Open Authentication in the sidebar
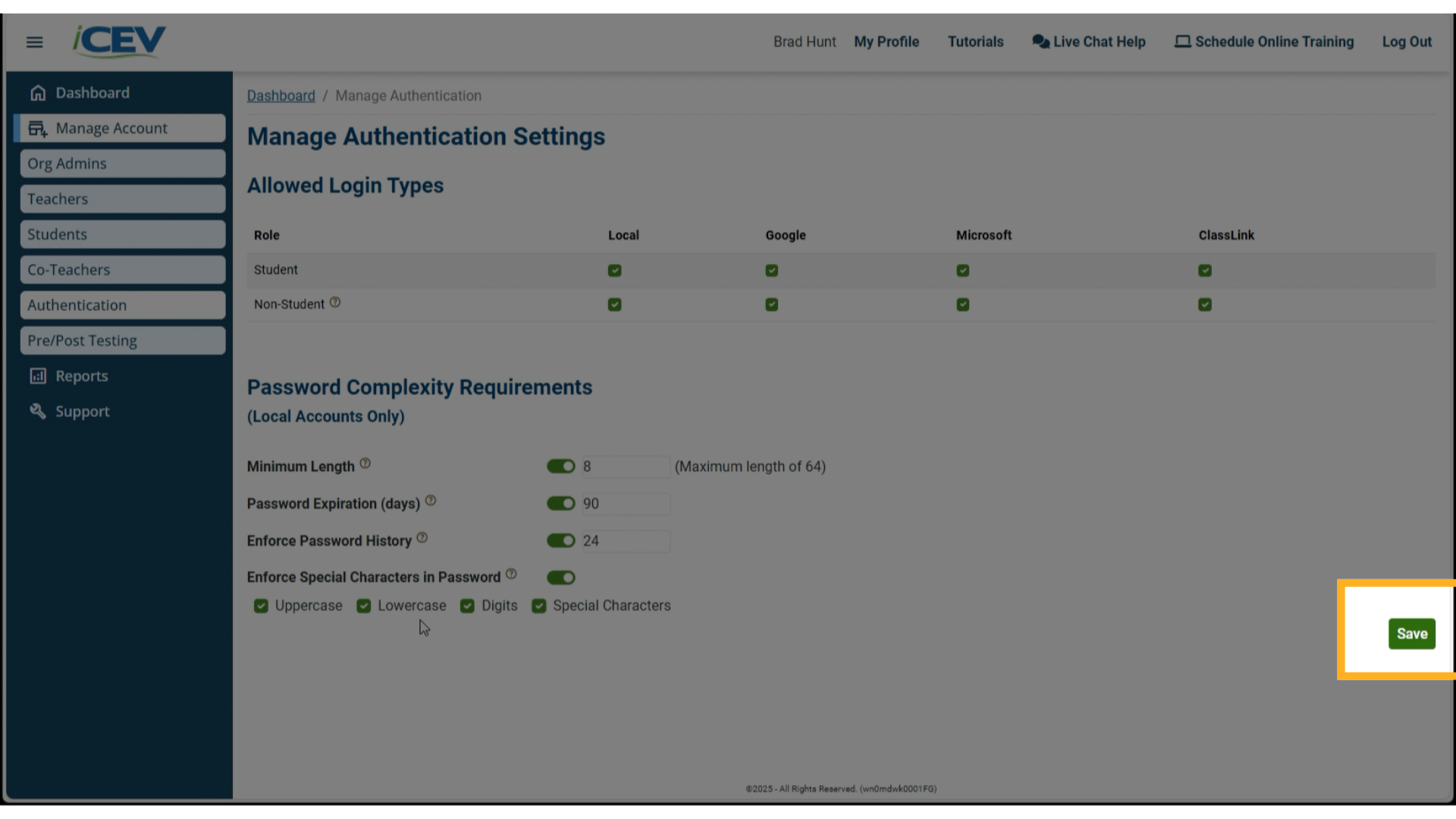This screenshot has height=819, width=1456. 123,306
